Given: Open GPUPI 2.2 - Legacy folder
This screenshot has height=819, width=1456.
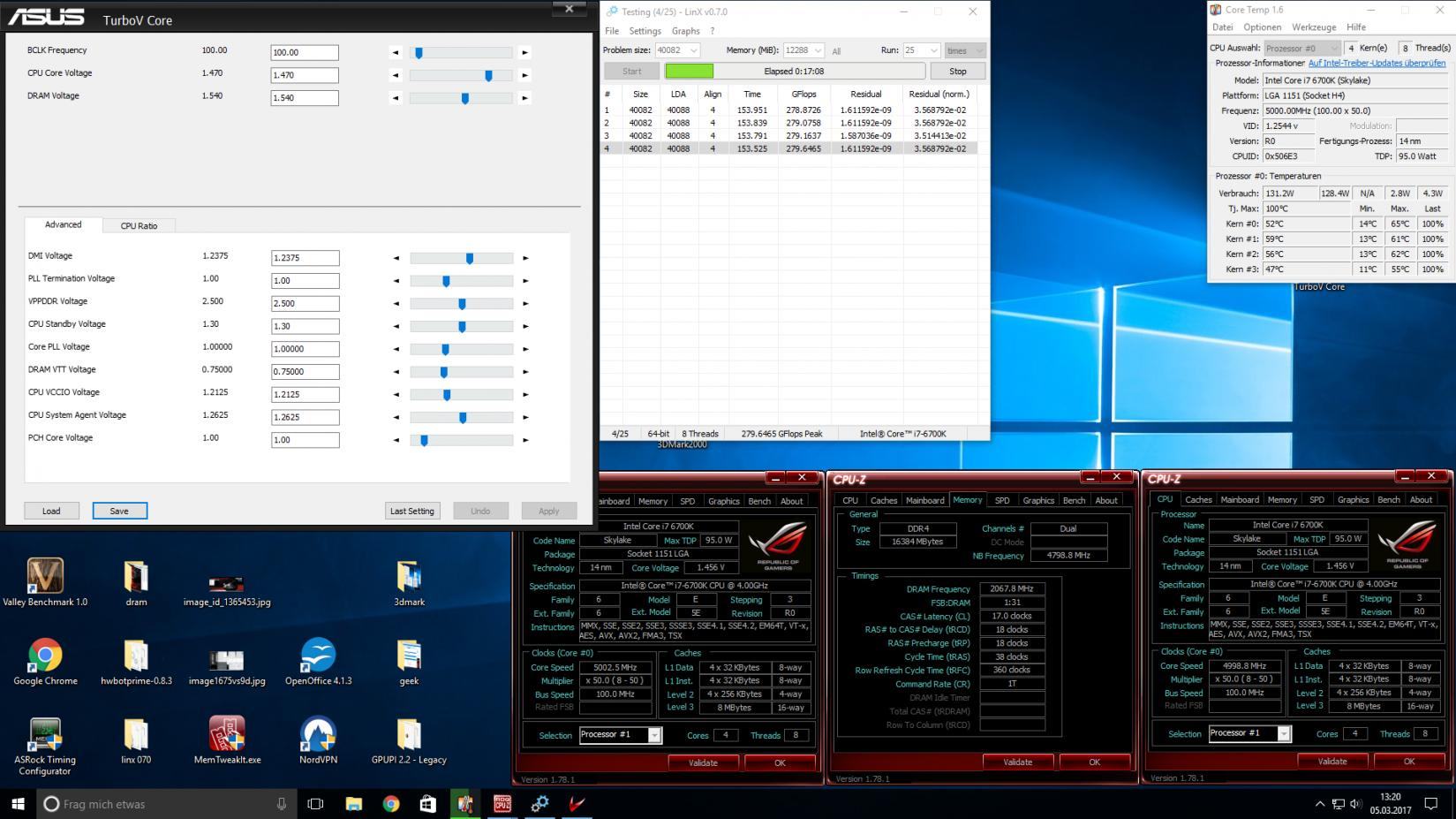Looking at the screenshot, I should point(409,740).
